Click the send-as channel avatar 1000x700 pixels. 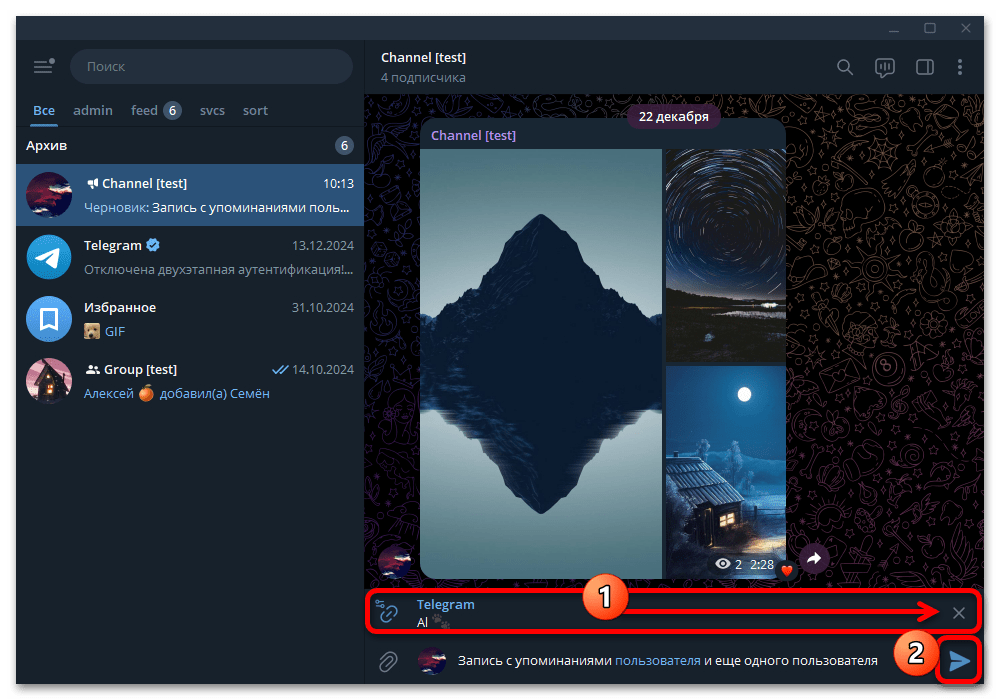tap(432, 661)
